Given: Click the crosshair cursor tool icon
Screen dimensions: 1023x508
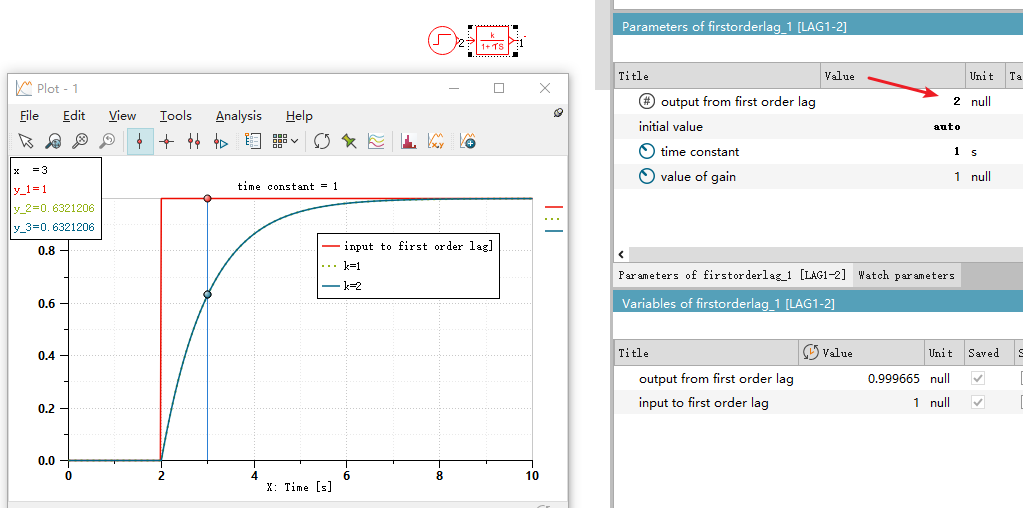Looking at the screenshot, I should pos(167,142).
